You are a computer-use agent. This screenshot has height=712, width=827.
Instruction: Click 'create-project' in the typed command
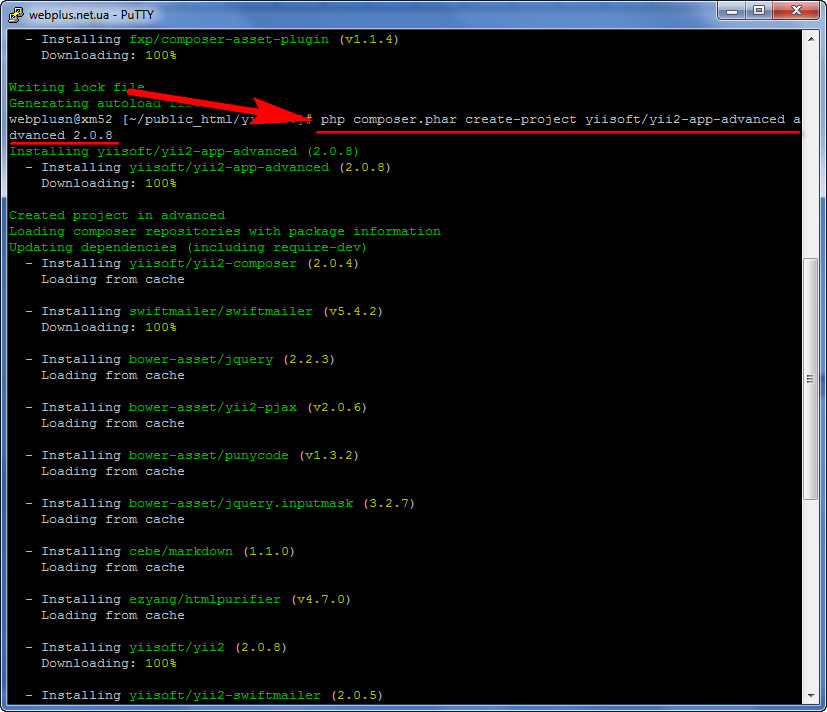pyautogui.click(x=521, y=119)
